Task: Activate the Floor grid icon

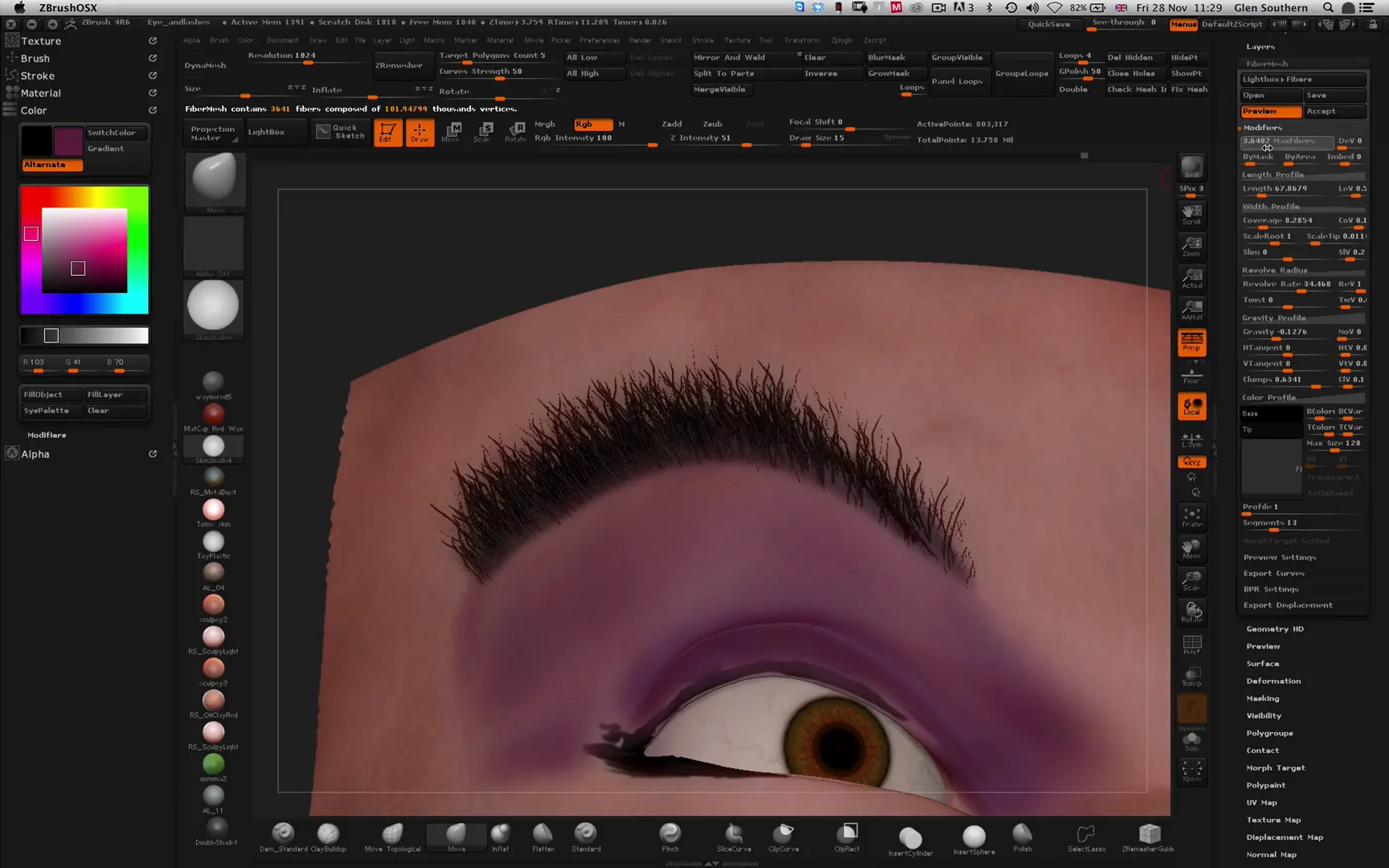Action: click(x=1192, y=374)
